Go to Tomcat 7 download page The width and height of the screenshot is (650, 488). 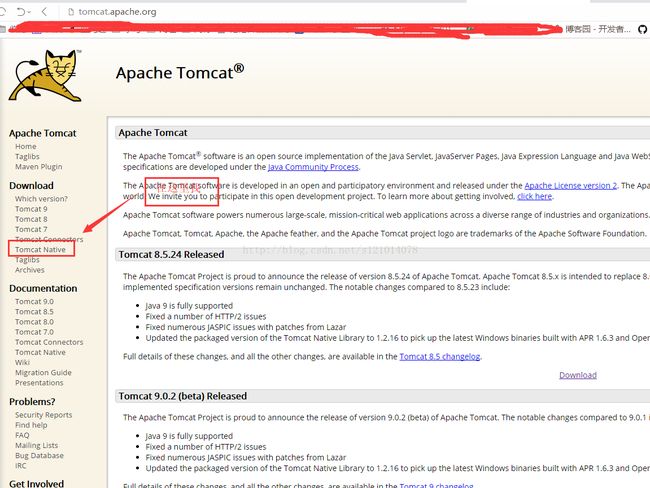click(31, 229)
